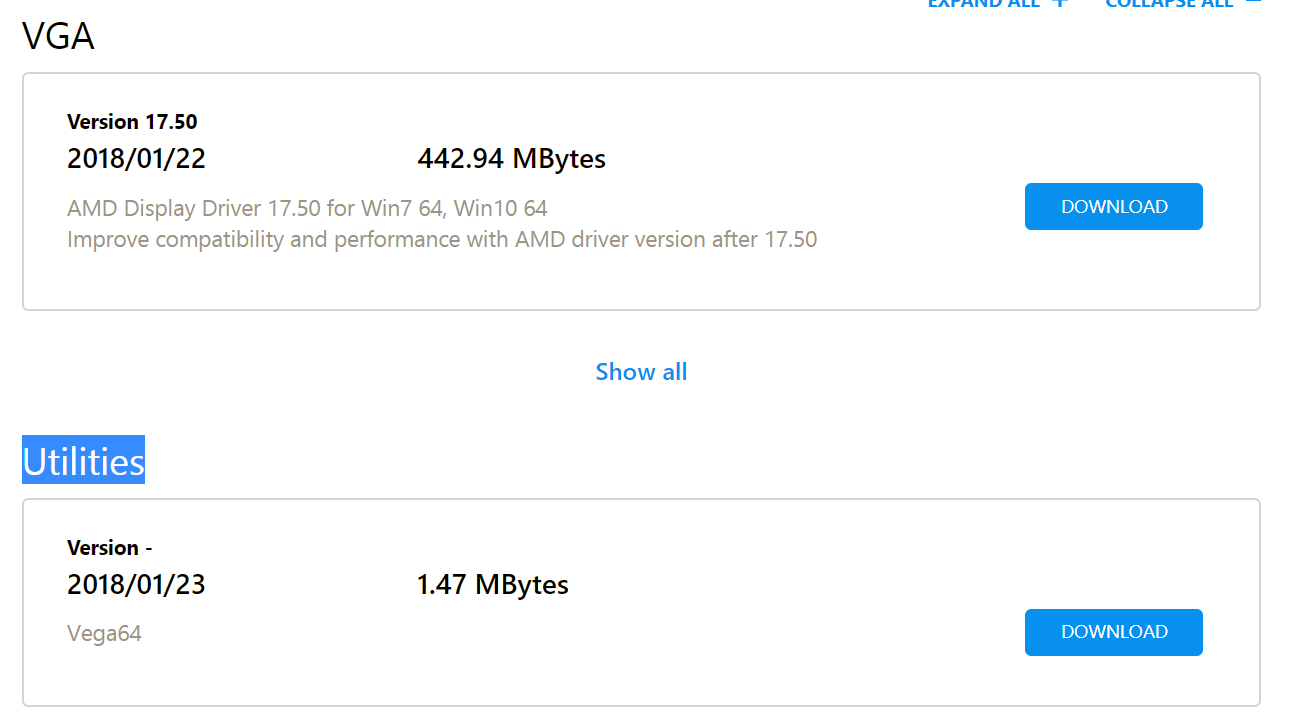The image size is (1307, 720).
Task: Click the 442.94 MBytes file size
Action: coord(511,159)
